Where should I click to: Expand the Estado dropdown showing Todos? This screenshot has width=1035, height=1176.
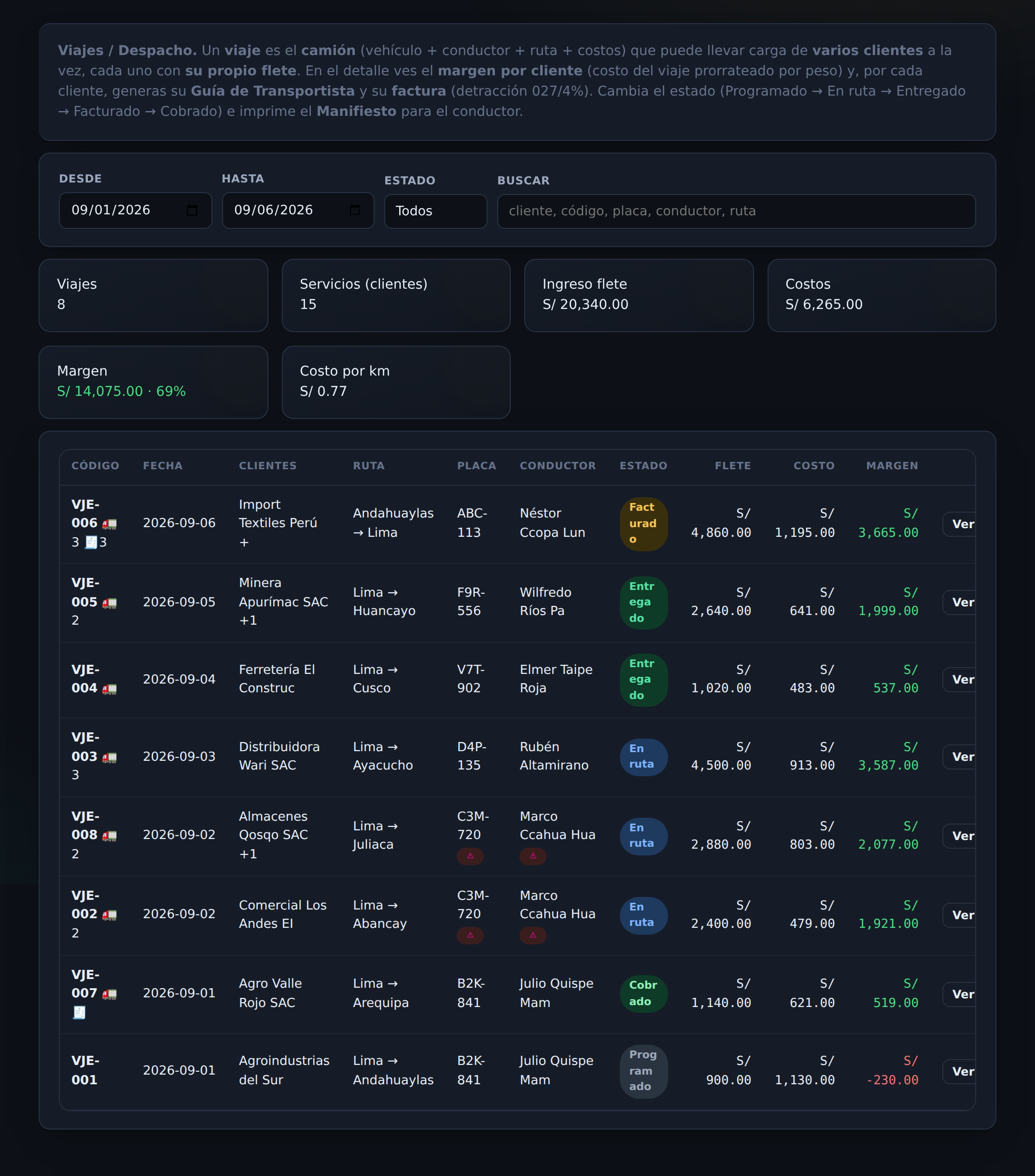(x=435, y=211)
